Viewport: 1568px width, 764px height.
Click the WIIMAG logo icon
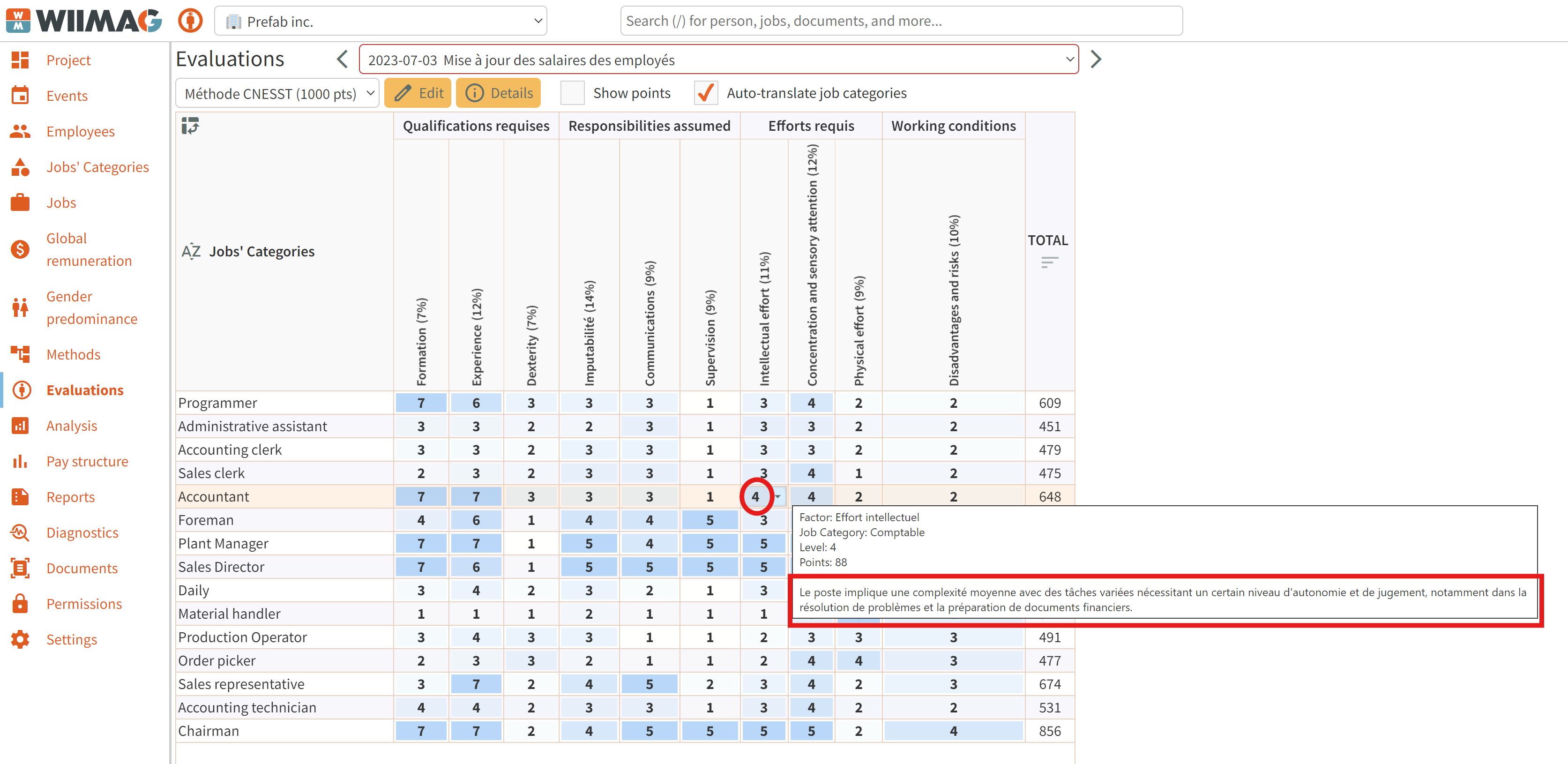point(18,21)
